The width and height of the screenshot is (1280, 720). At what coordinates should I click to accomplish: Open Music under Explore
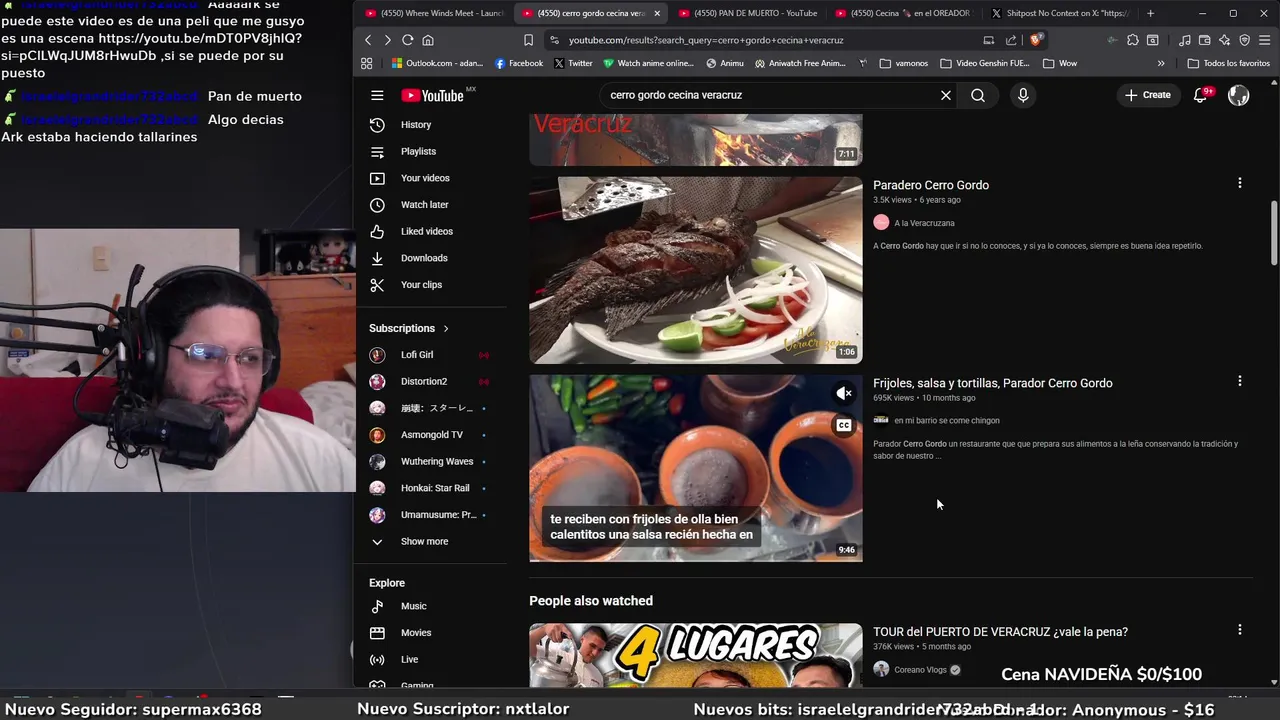tap(413, 606)
